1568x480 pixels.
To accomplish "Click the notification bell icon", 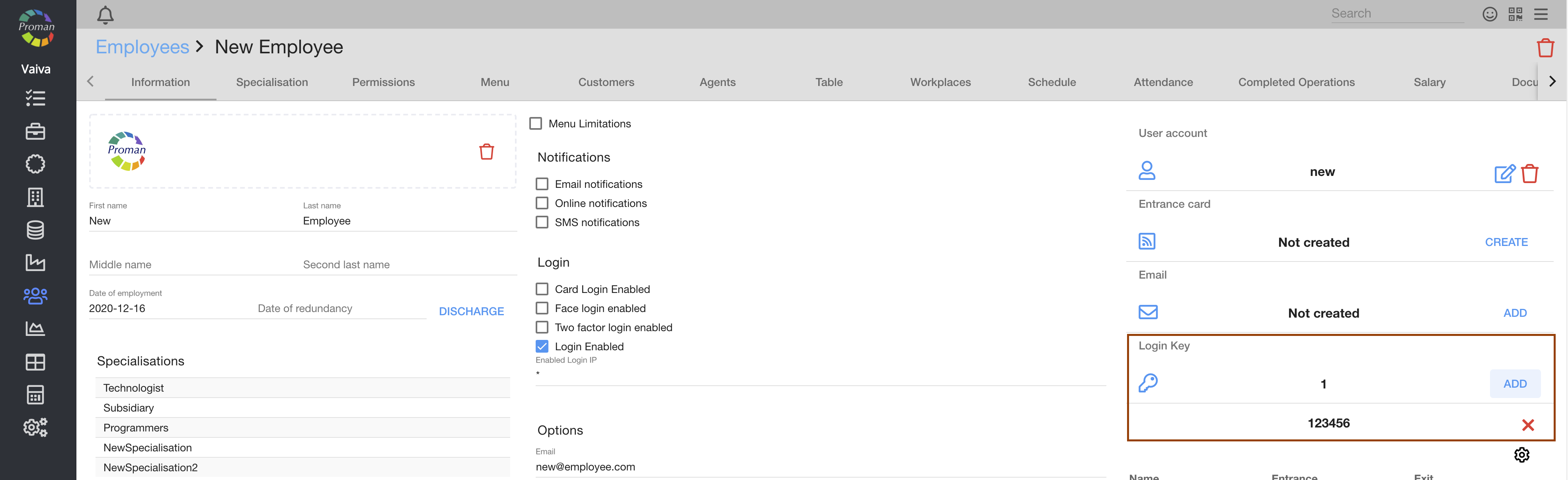I will (x=105, y=15).
